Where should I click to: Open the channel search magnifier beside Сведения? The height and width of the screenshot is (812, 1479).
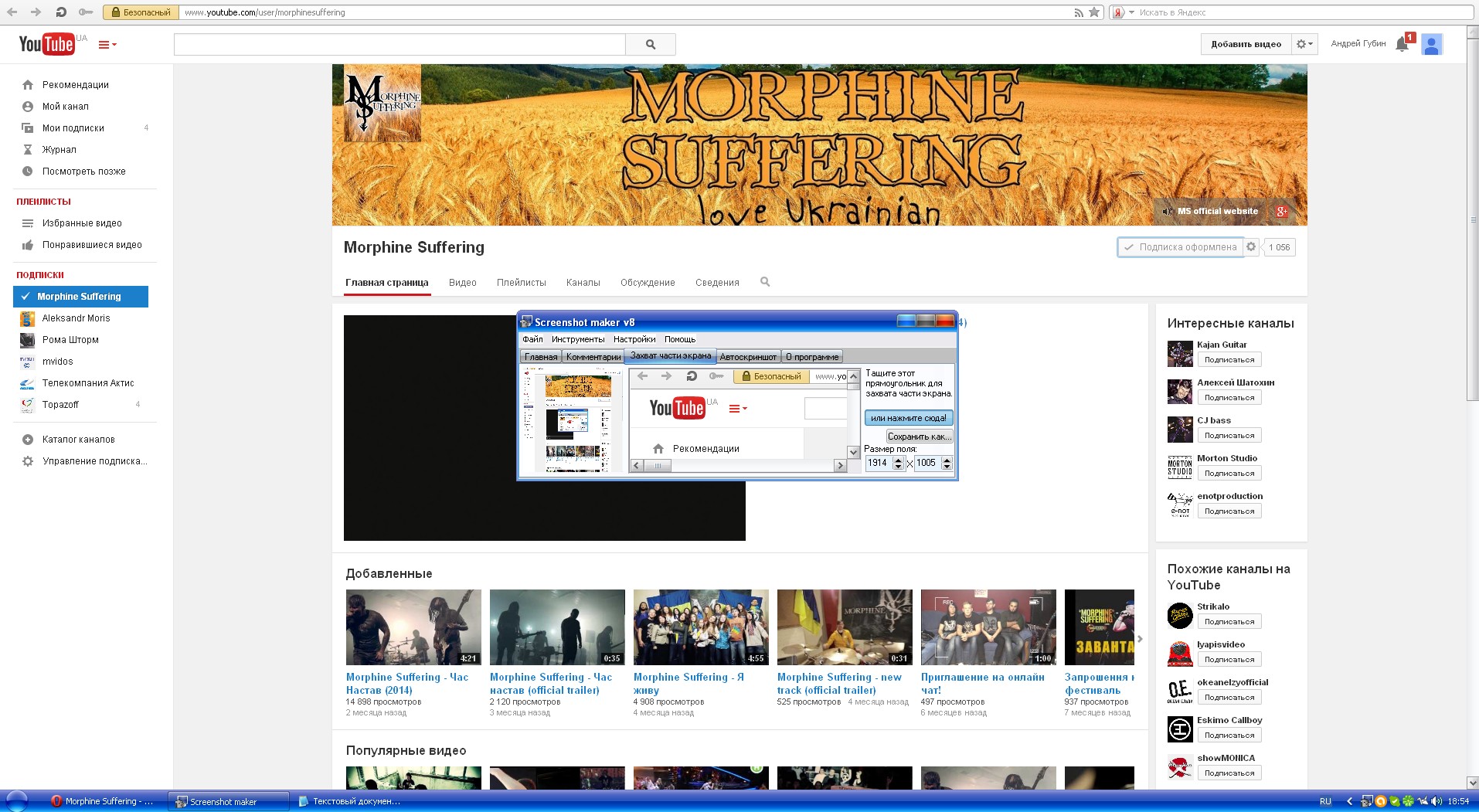pyautogui.click(x=765, y=282)
